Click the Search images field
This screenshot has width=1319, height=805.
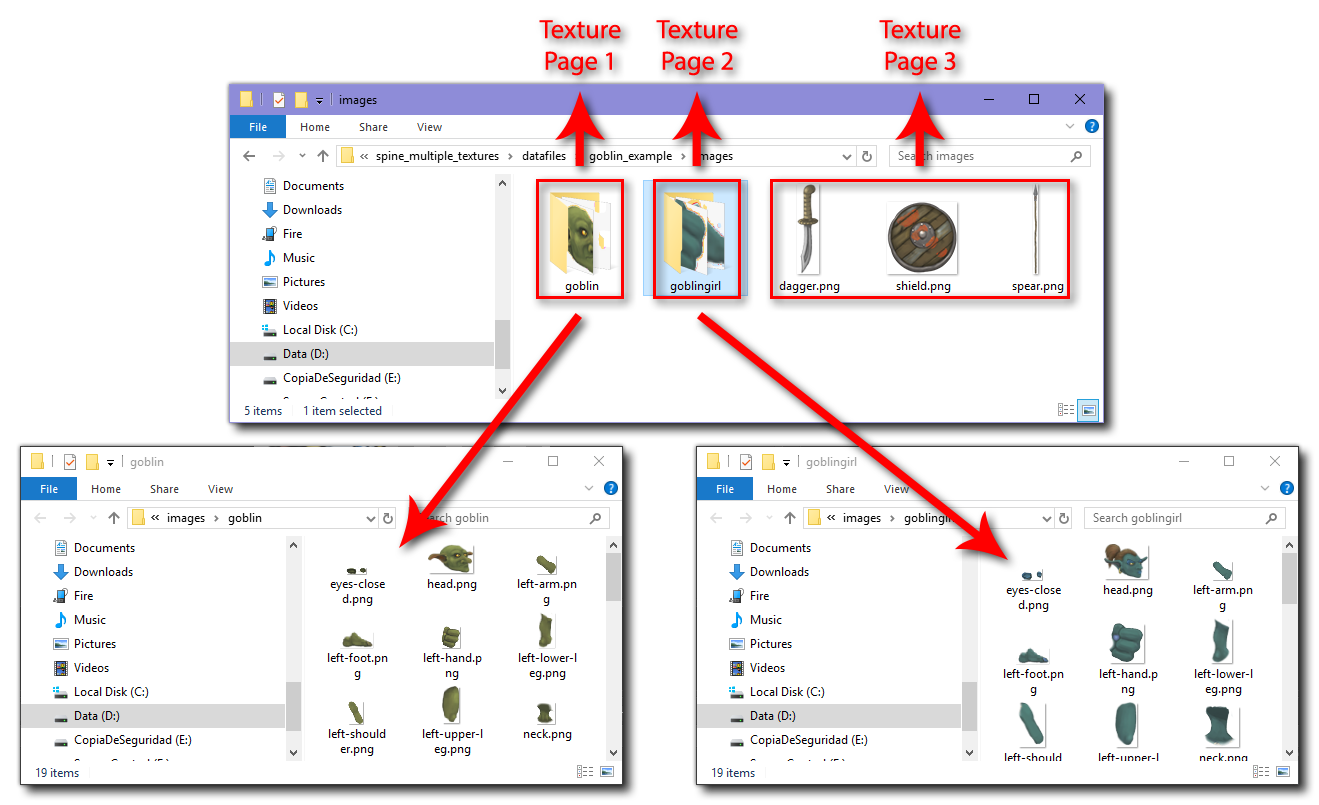pyautogui.click(x=990, y=156)
